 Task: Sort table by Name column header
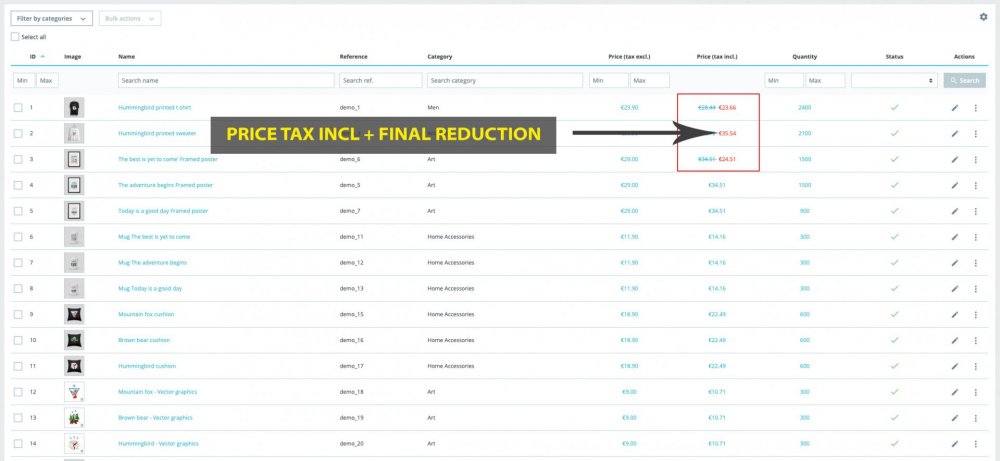tap(126, 57)
